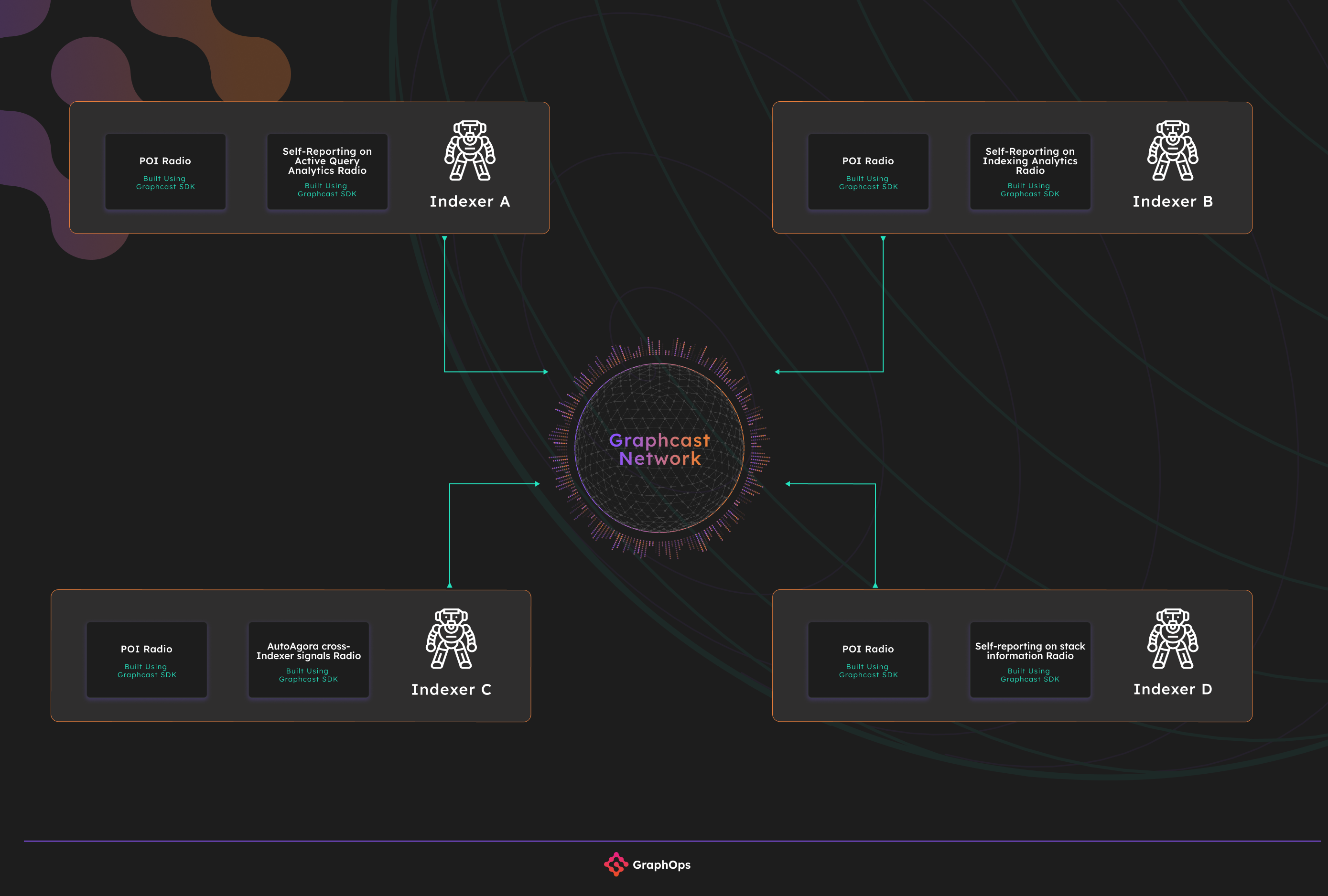The width and height of the screenshot is (1328, 896).
Task: Click the "Graphcast Network" title text
Action: [659, 449]
